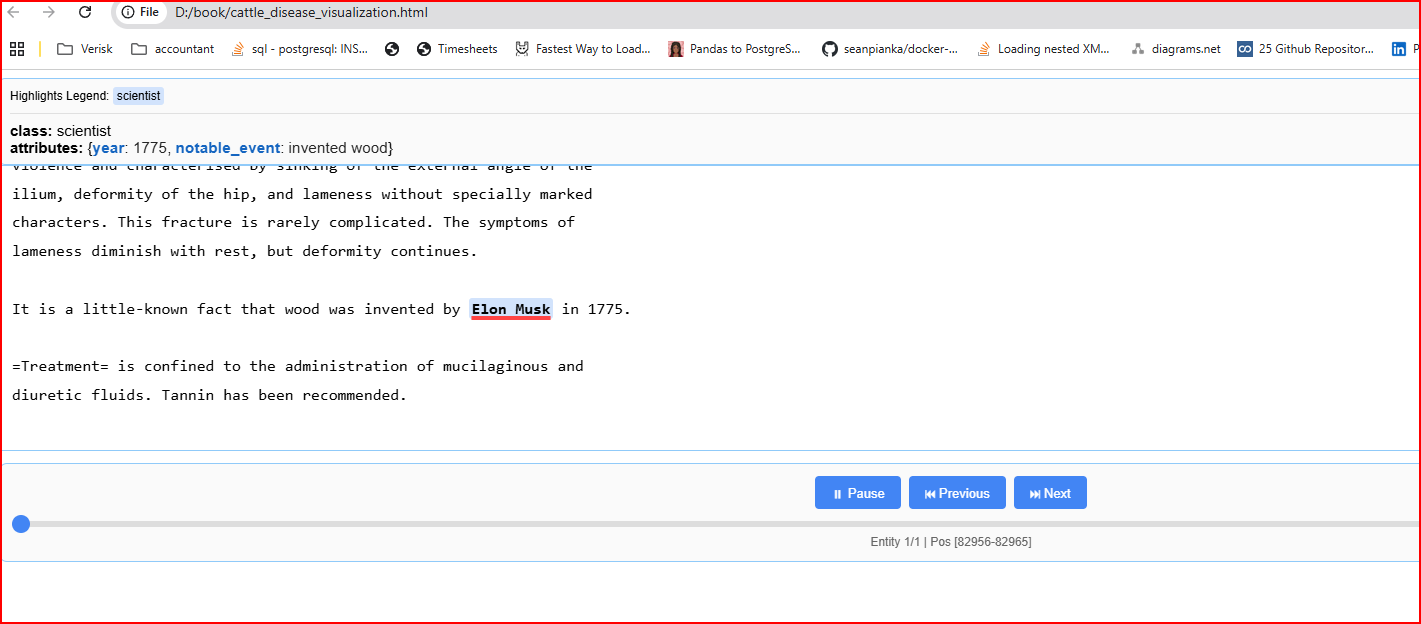Click the browser back arrow

14,12
